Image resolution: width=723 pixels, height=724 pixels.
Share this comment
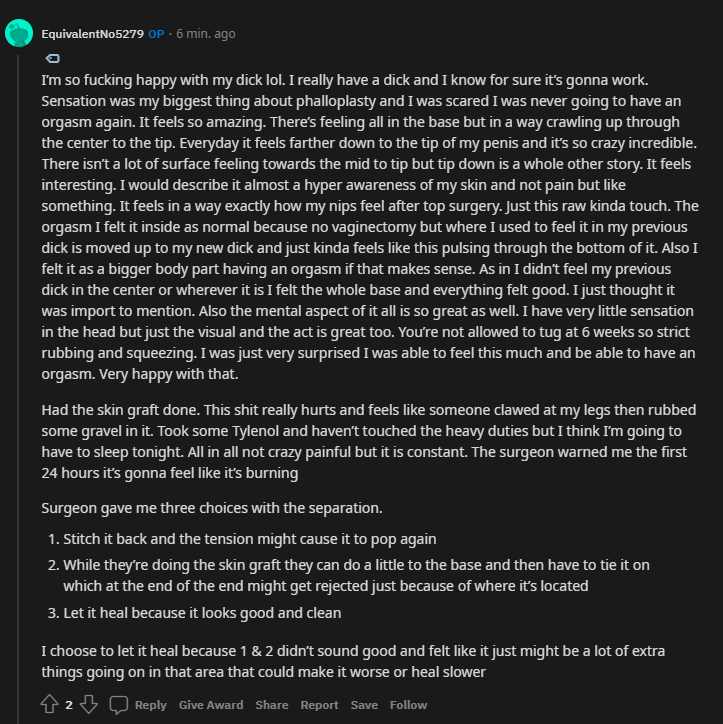coord(271,705)
